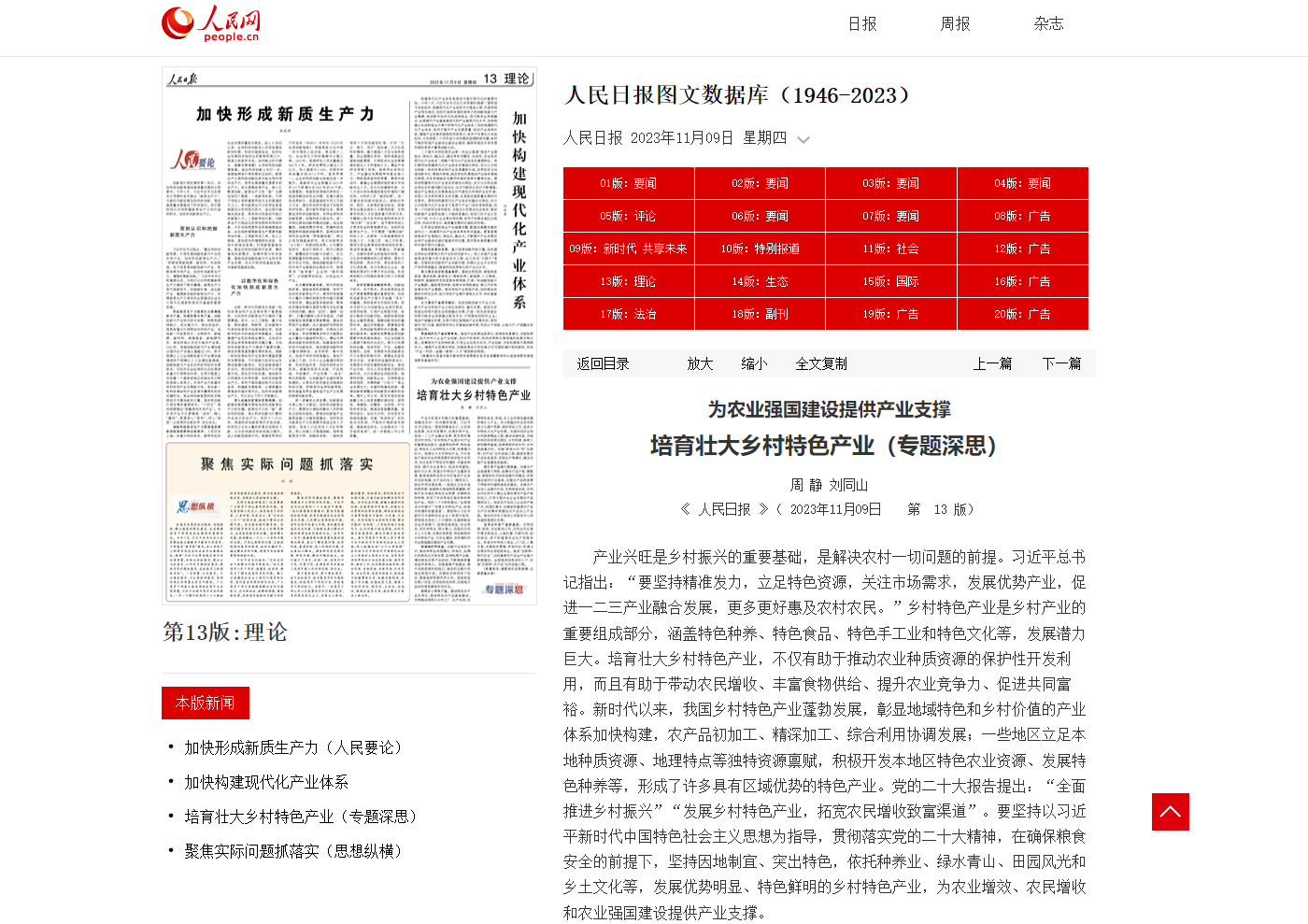This screenshot has height=924, width=1308.
Task: Select page 05版：评论
Action: tap(628, 216)
